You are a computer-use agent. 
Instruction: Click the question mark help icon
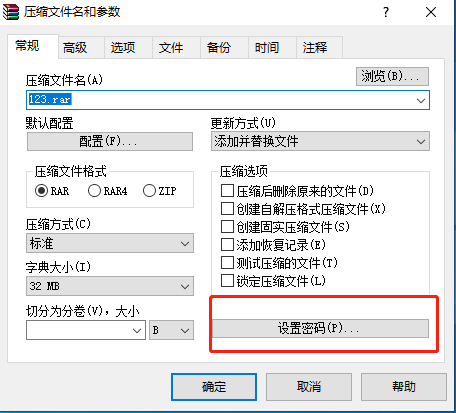coord(386,13)
